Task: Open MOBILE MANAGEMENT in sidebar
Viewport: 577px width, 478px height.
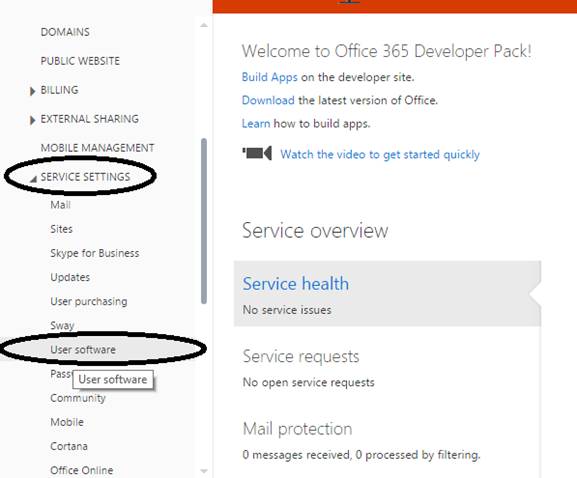Action: click(x=97, y=148)
